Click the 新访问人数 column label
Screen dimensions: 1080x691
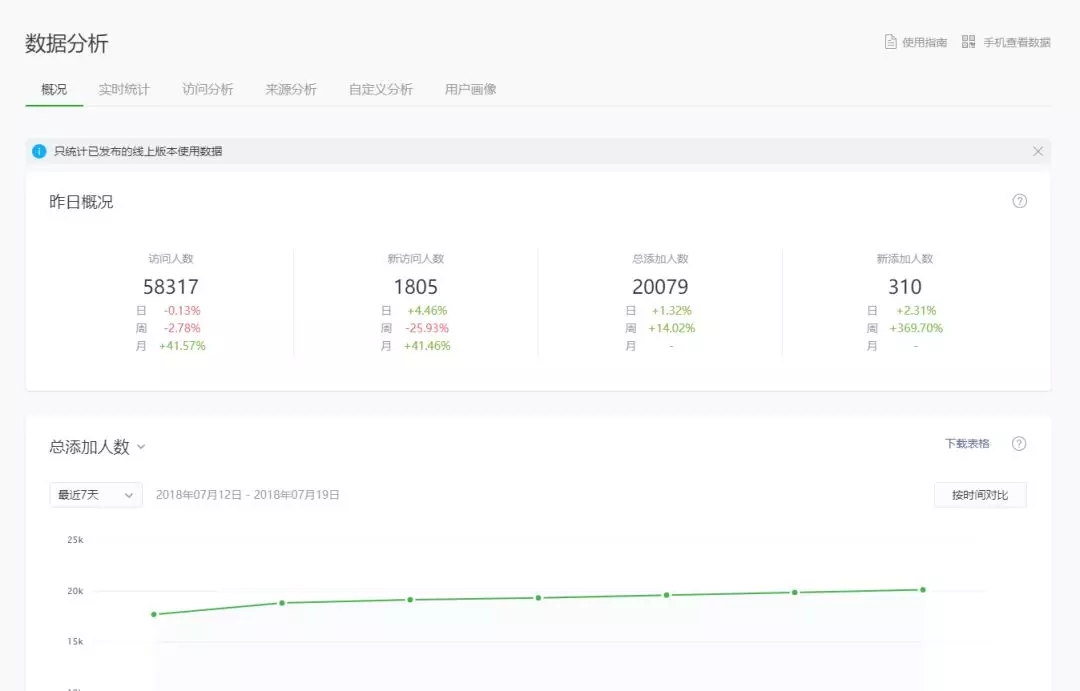[415, 259]
